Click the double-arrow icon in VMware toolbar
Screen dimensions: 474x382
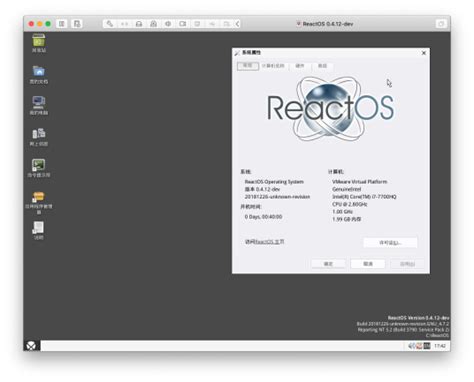click(x=124, y=24)
